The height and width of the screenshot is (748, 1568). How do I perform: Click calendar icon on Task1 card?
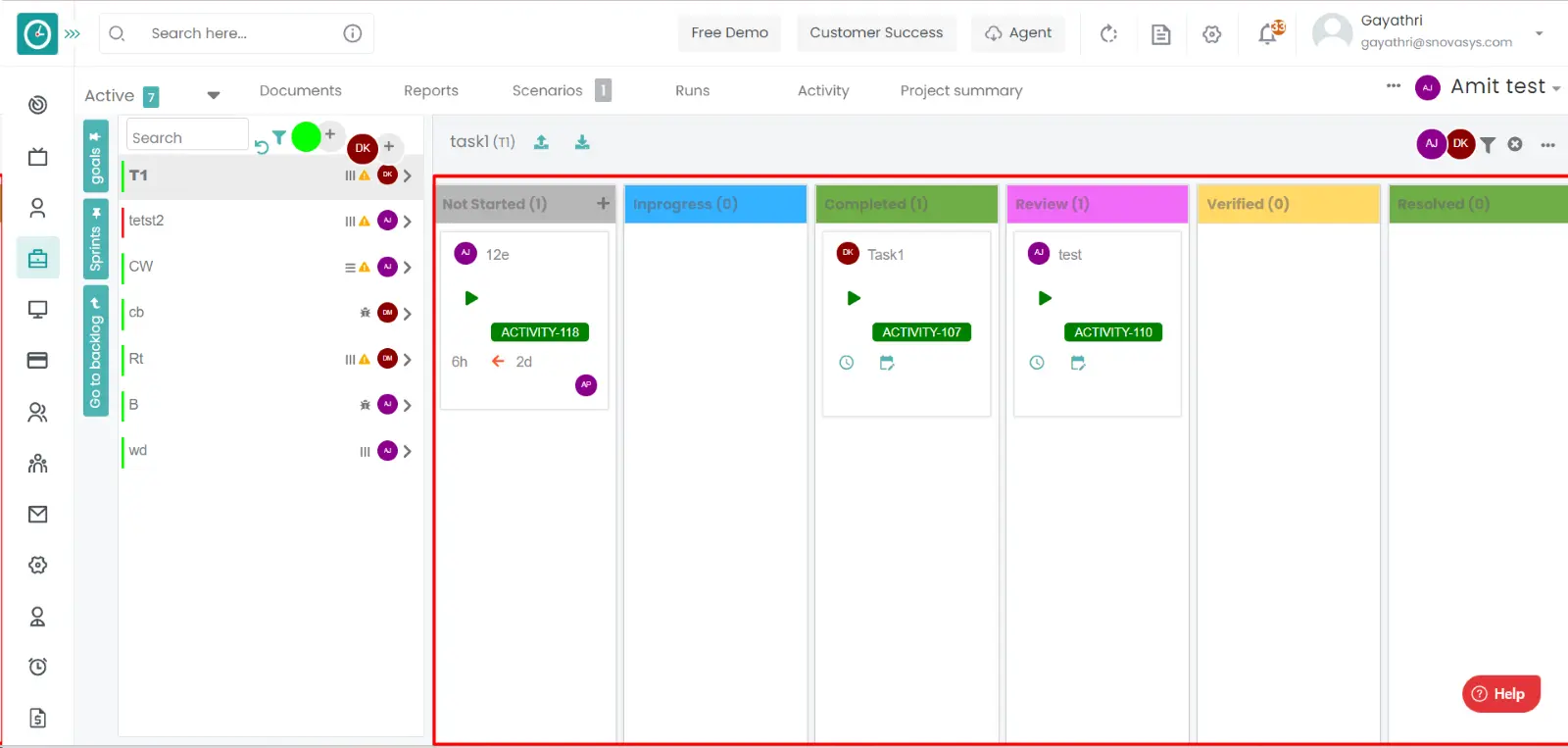pyautogui.click(x=887, y=363)
